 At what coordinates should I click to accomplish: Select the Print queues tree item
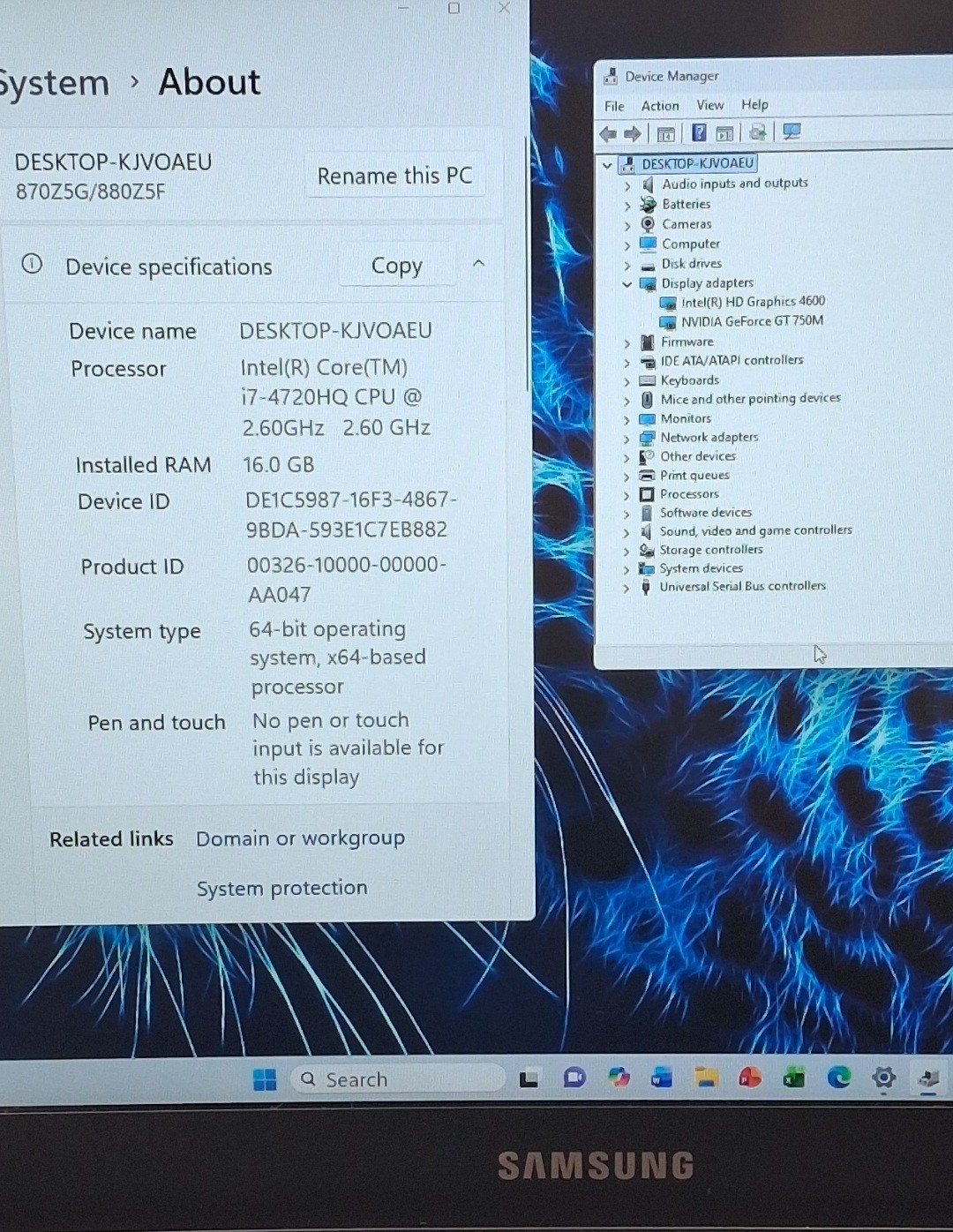pyautogui.click(x=694, y=475)
